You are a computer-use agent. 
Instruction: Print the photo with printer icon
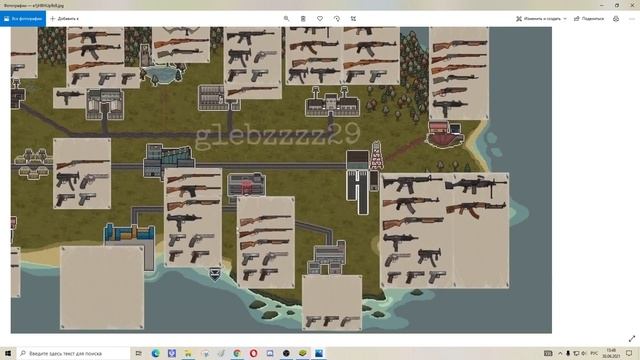point(616,19)
